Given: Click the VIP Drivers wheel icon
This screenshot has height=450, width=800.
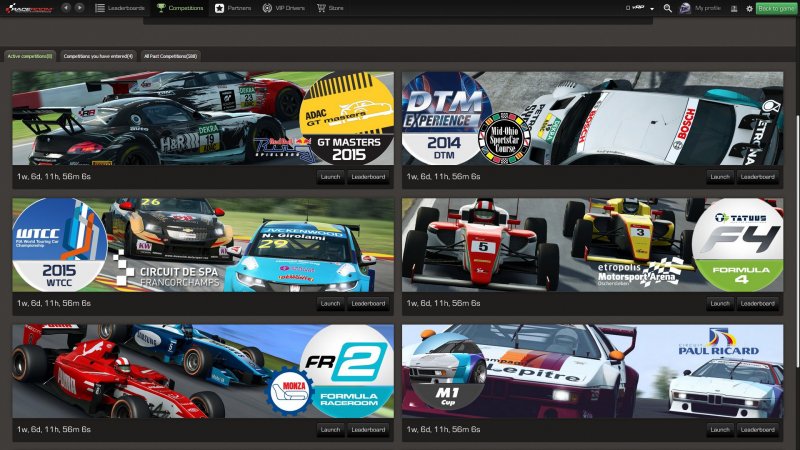Looking at the screenshot, I should pos(267,8).
